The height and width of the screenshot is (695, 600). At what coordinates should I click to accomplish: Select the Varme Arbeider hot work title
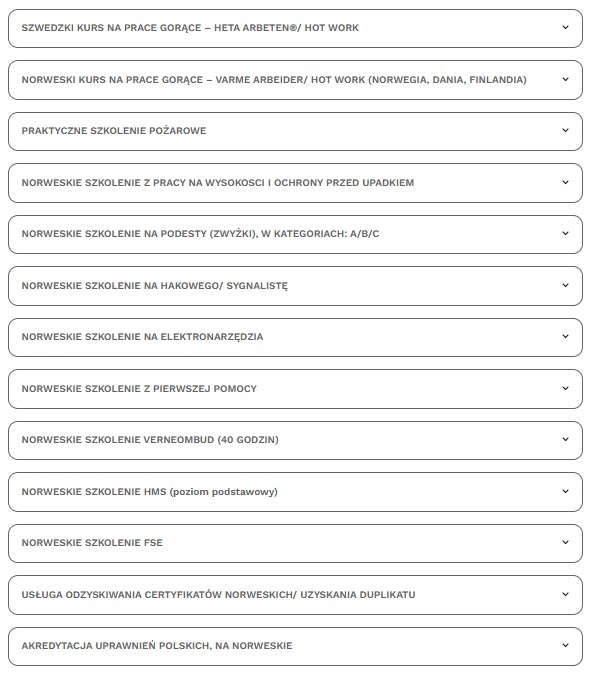click(273, 80)
